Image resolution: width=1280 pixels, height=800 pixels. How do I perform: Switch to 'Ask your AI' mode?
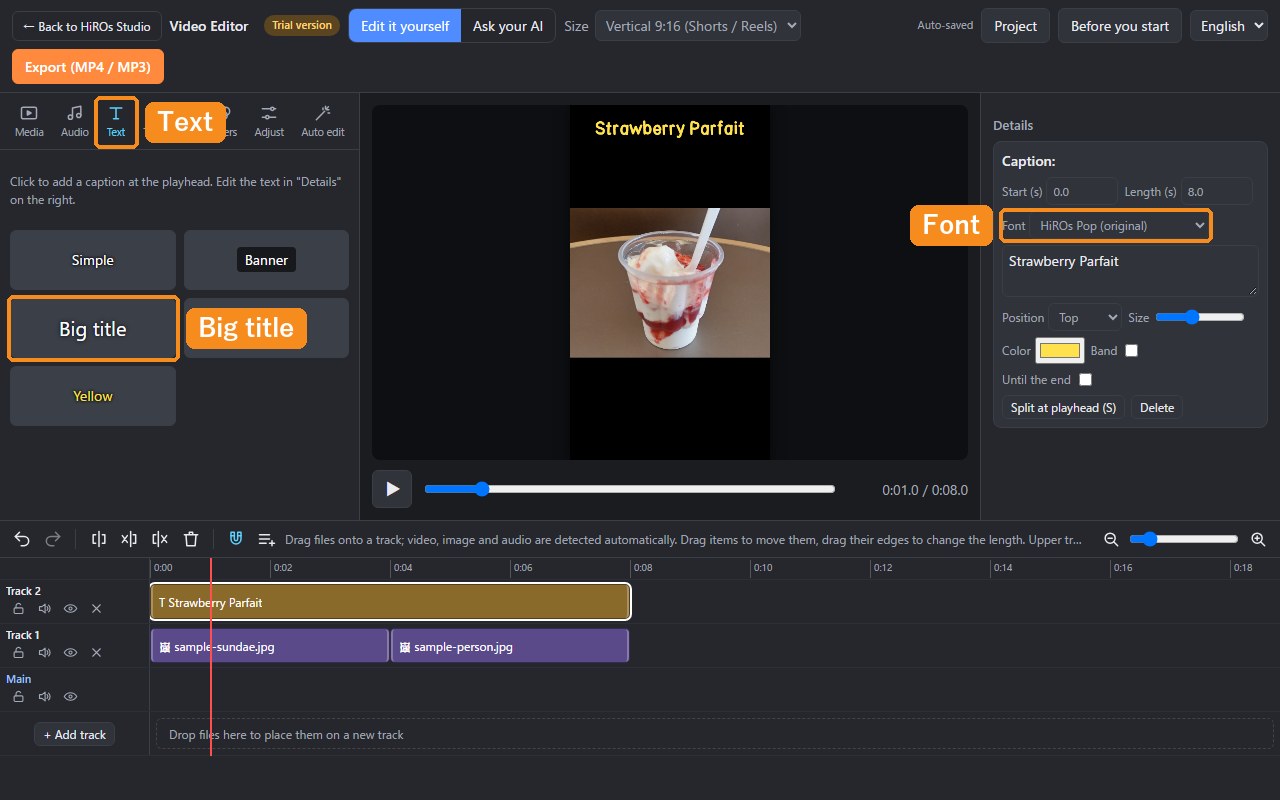pyautogui.click(x=508, y=26)
